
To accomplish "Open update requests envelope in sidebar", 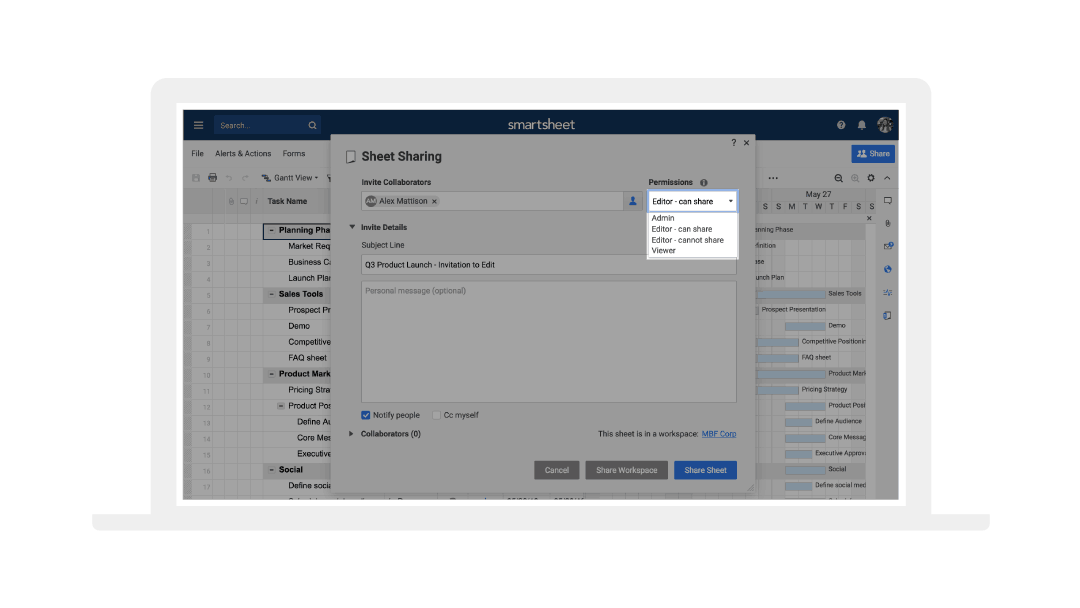I will point(887,246).
